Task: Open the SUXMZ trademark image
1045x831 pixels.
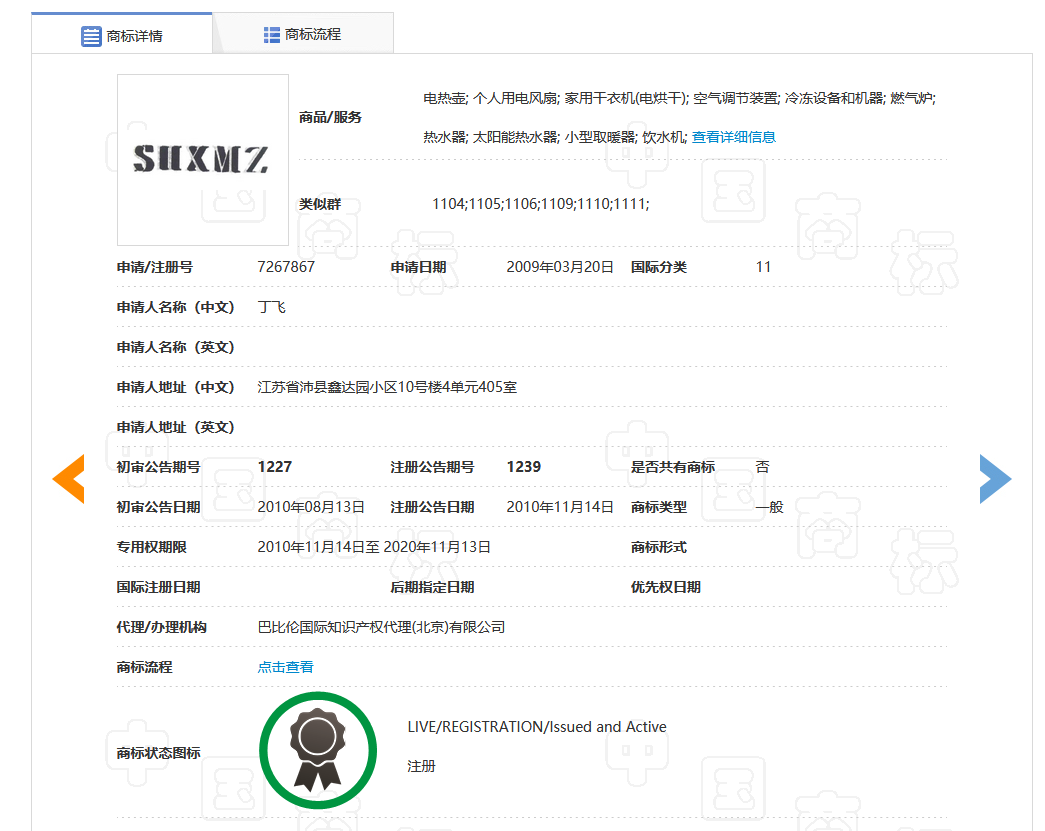Action: point(203,160)
